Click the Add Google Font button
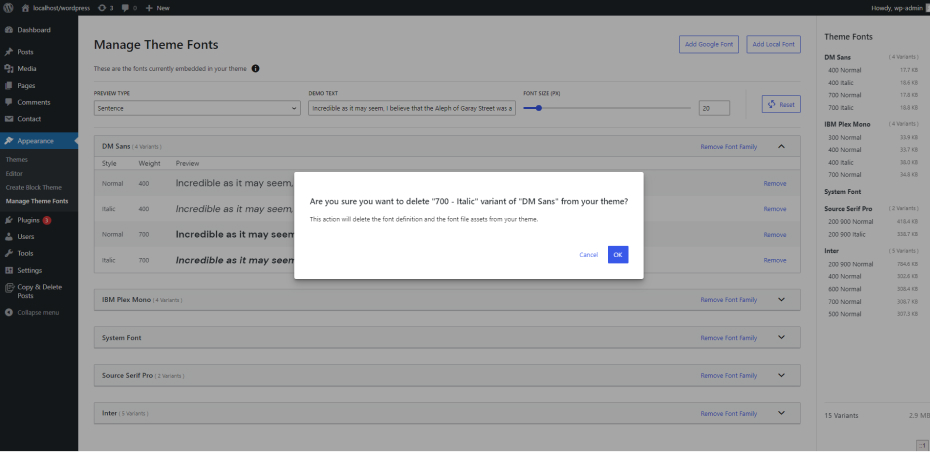The width and height of the screenshot is (930, 452). pos(709,44)
